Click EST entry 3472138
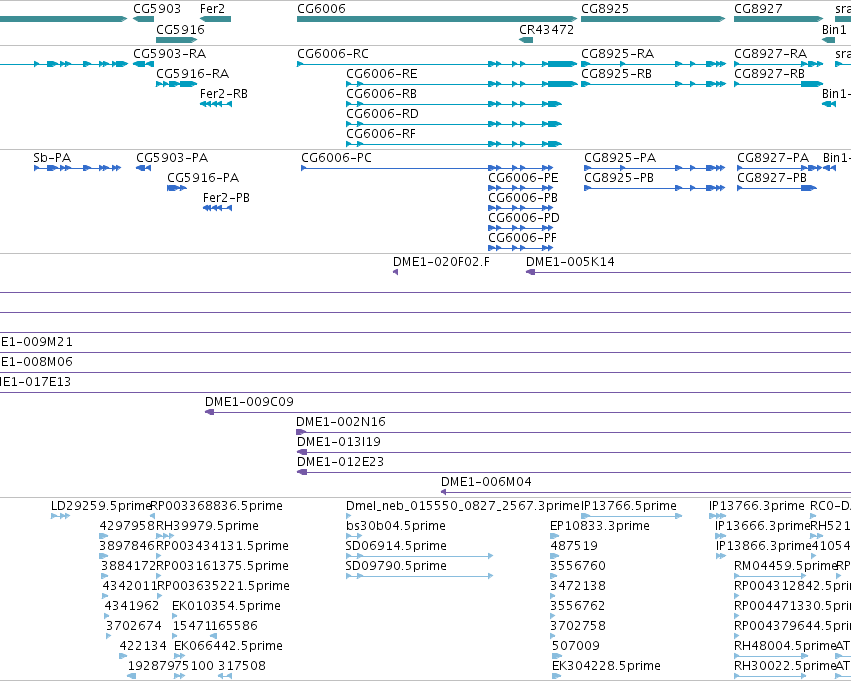The image size is (851, 681). click(x=578, y=587)
